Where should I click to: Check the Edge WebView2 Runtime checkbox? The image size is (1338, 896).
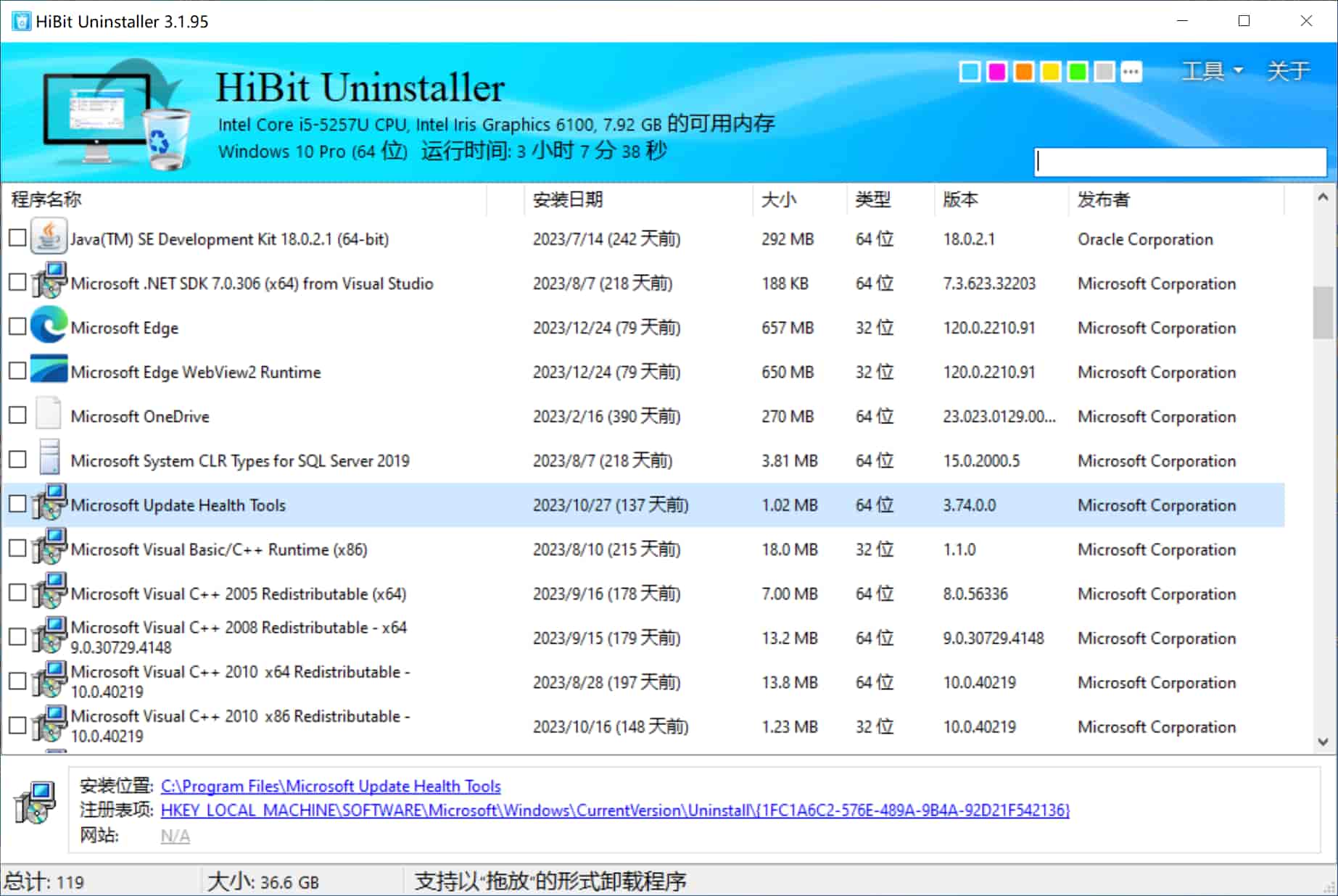[x=17, y=370]
